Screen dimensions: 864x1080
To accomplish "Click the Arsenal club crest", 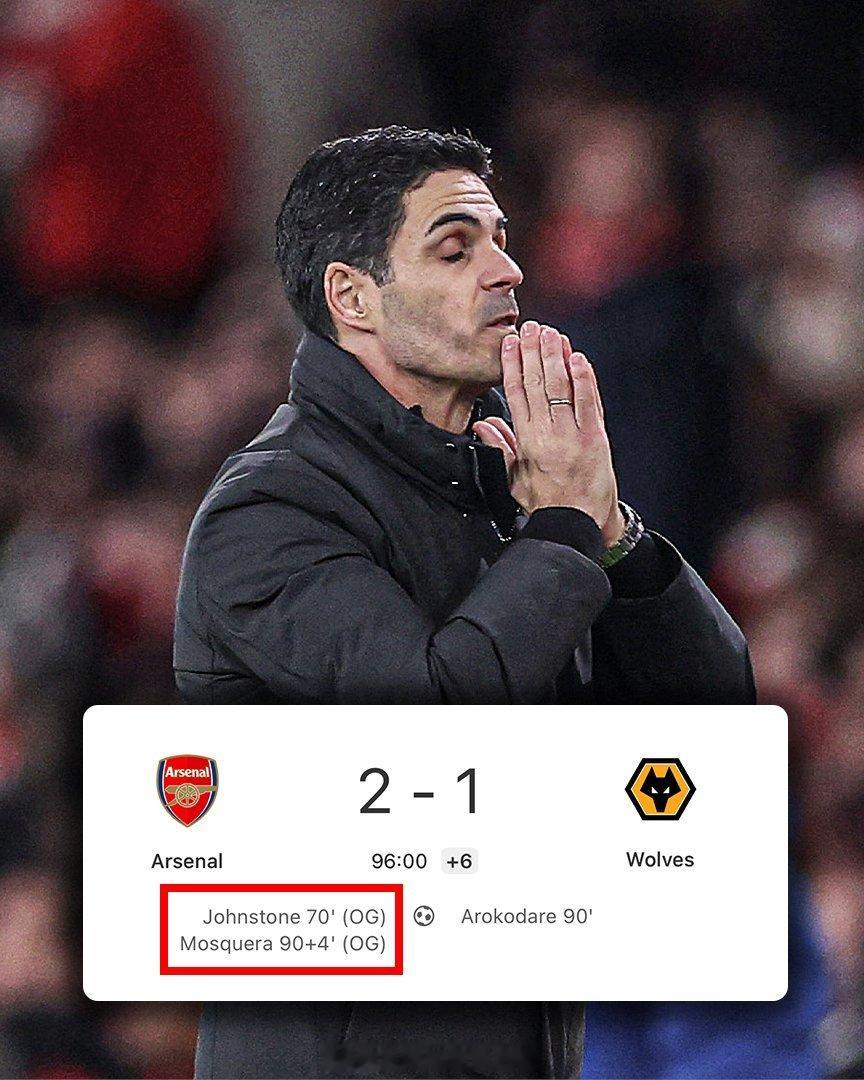I will coord(187,790).
